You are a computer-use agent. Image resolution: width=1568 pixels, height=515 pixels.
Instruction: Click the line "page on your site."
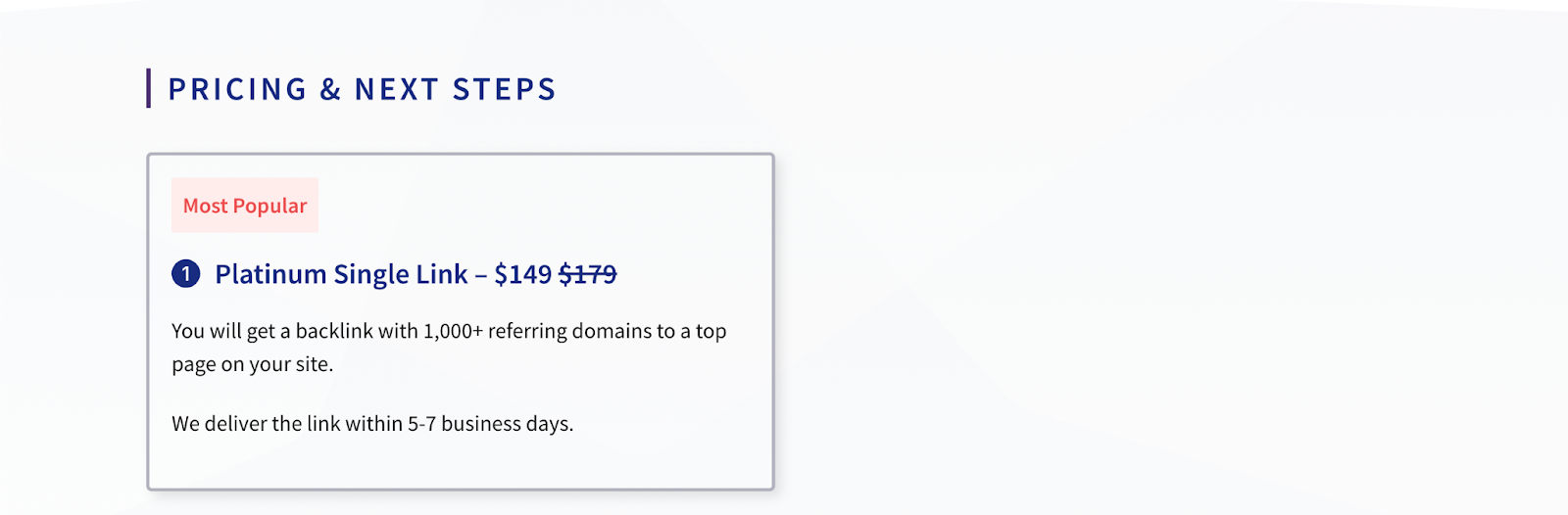[x=253, y=364]
